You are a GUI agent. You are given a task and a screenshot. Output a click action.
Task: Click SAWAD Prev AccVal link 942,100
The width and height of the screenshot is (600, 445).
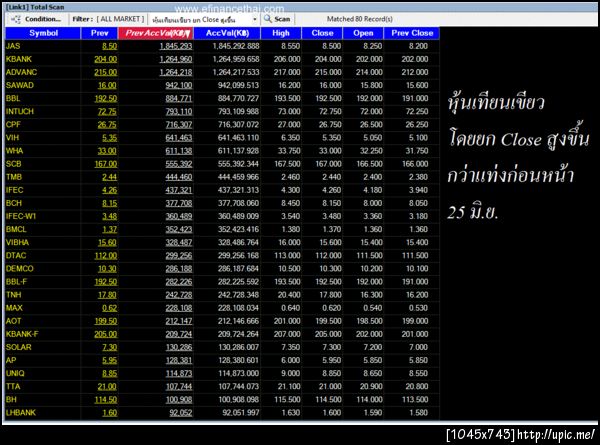pos(179,85)
